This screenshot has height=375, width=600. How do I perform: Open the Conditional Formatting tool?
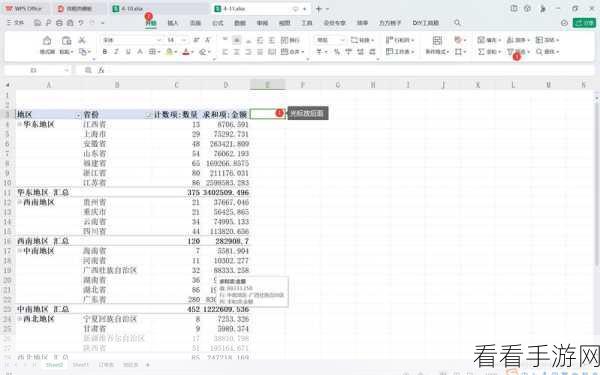coord(437,45)
